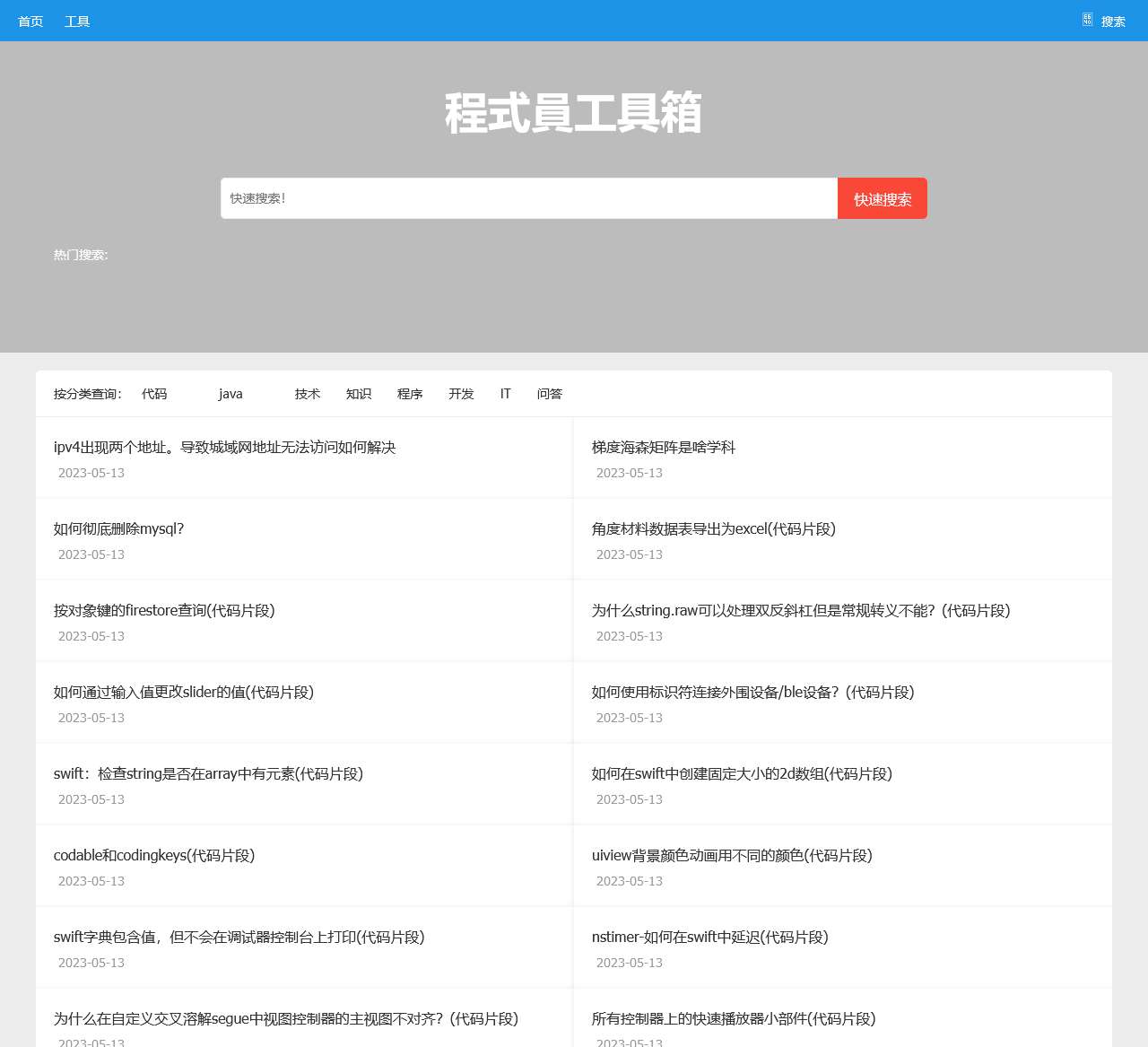Open article nstimer-如何在swift中延迟
The image size is (1148, 1047).
pos(710,937)
